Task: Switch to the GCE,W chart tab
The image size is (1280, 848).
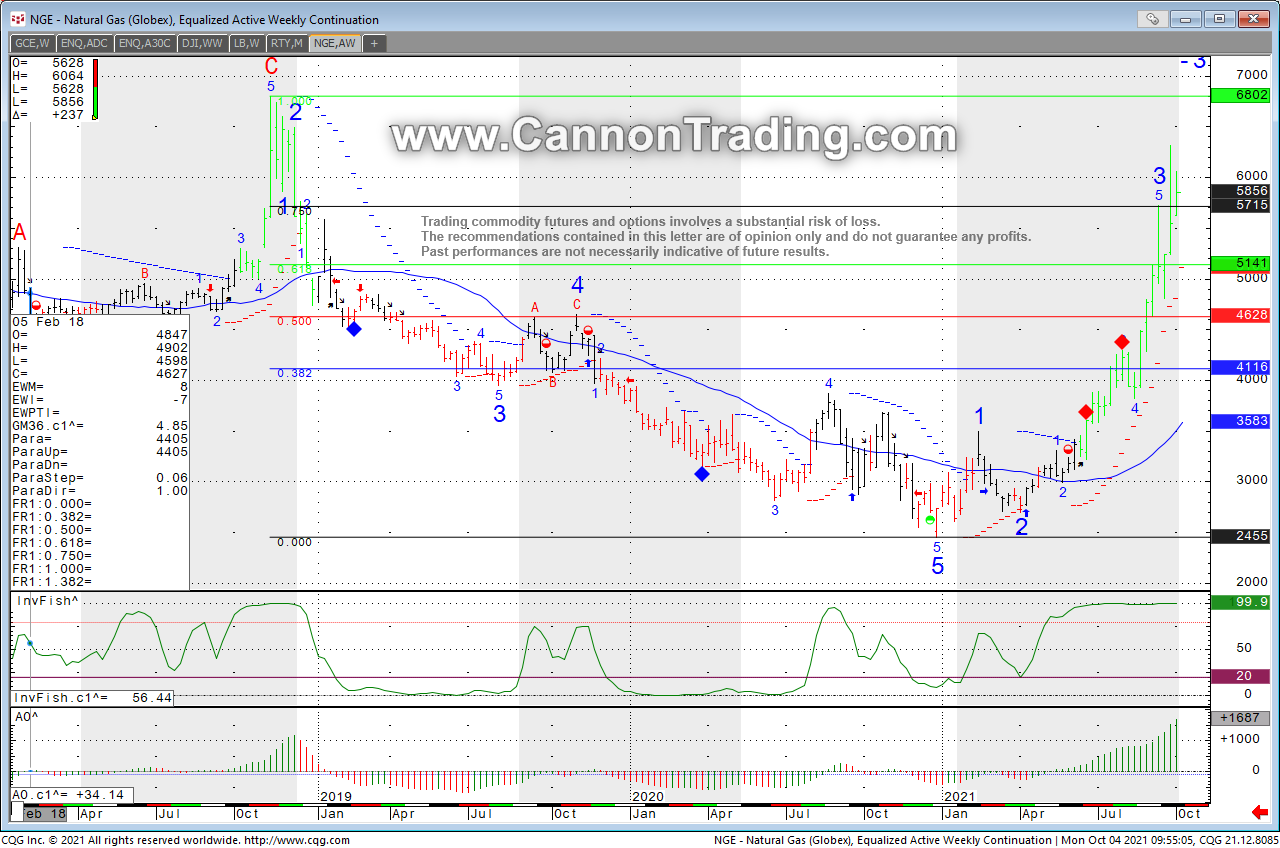Action: 33,43
